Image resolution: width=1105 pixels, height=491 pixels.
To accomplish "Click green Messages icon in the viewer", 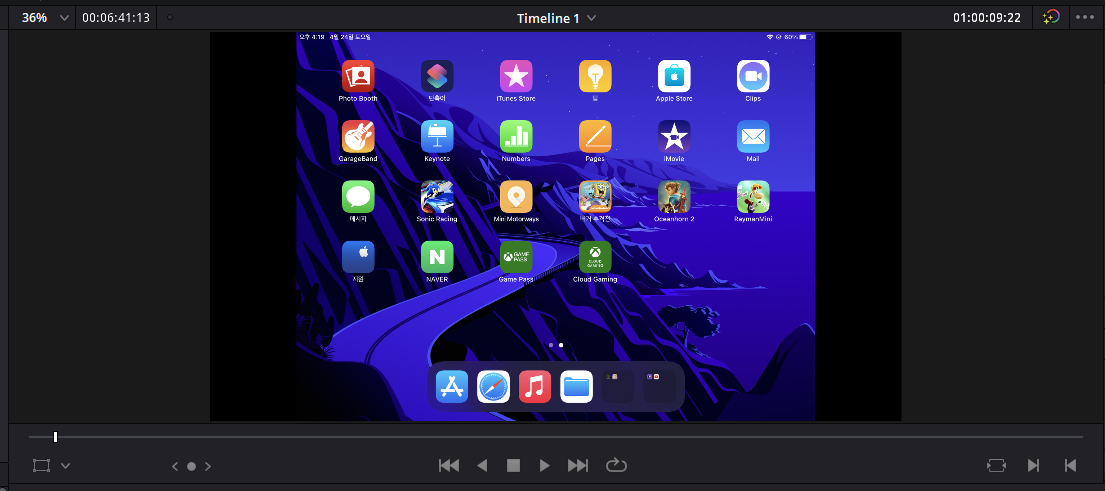I will (x=358, y=197).
